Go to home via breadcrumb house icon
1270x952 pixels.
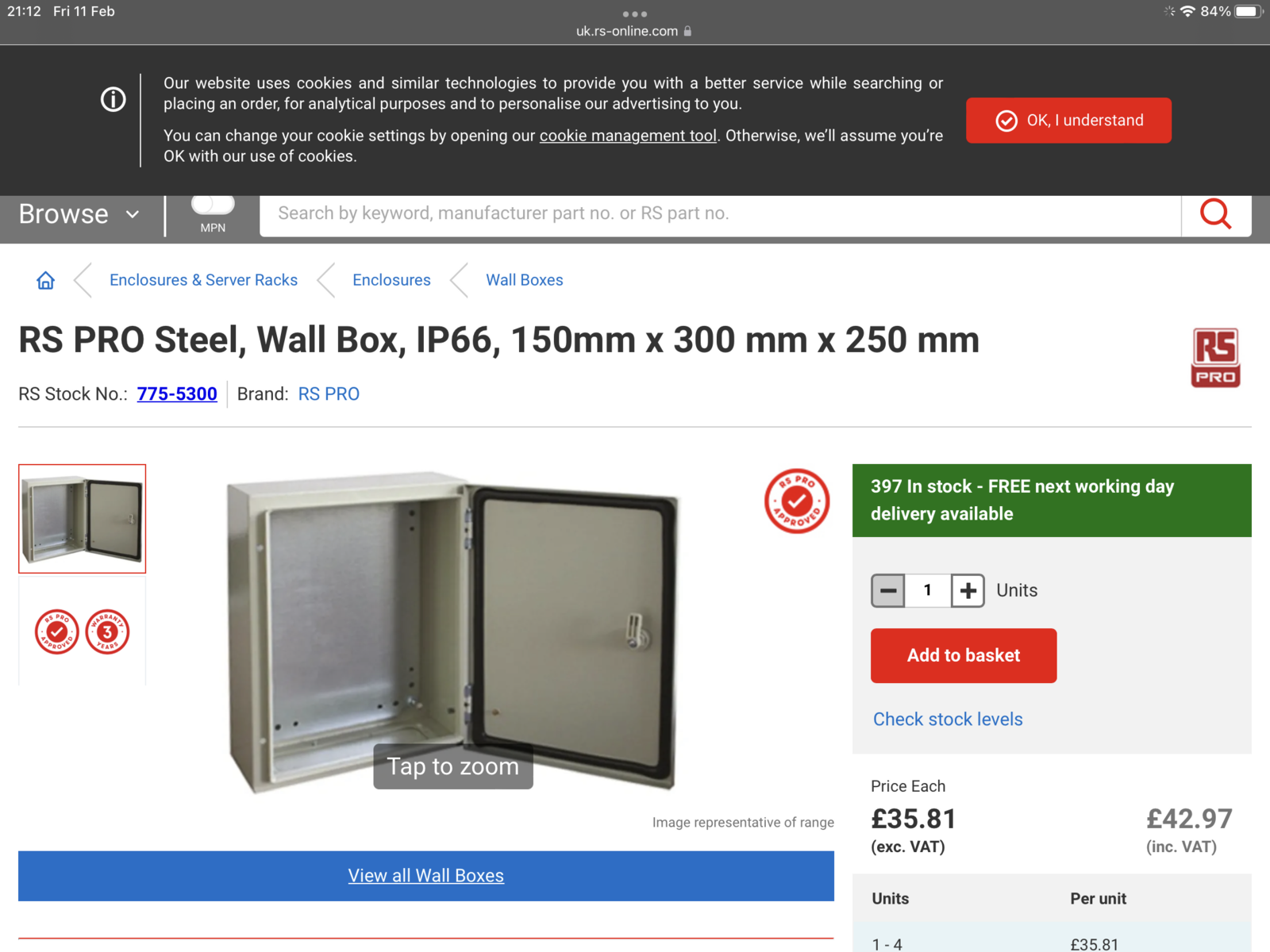click(46, 280)
